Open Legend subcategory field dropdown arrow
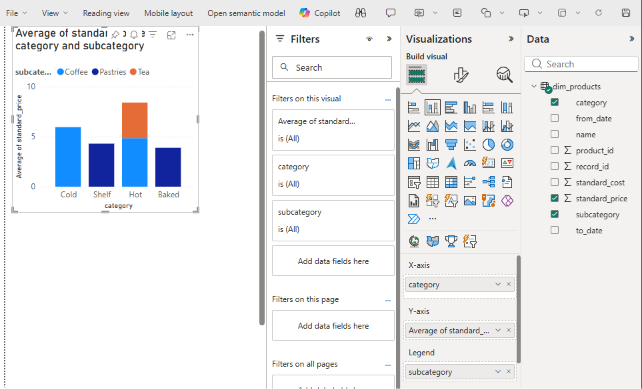Viewport: 642px width, 389px height. click(x=498, y=371)
